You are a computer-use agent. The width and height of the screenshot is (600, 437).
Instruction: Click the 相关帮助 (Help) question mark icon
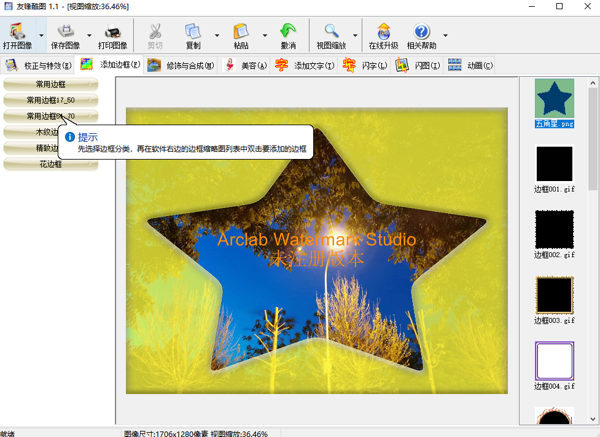click(421, 33)
